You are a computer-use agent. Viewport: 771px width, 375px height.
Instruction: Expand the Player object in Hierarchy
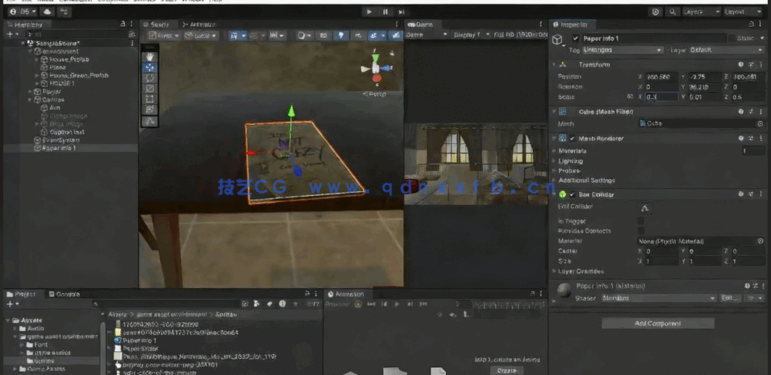point(30,92)
